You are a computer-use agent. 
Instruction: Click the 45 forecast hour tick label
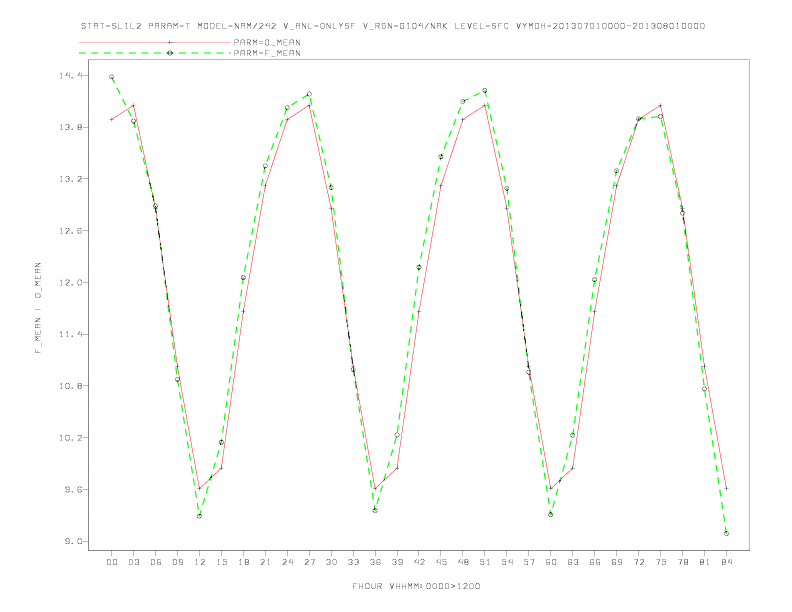[441, 562]
